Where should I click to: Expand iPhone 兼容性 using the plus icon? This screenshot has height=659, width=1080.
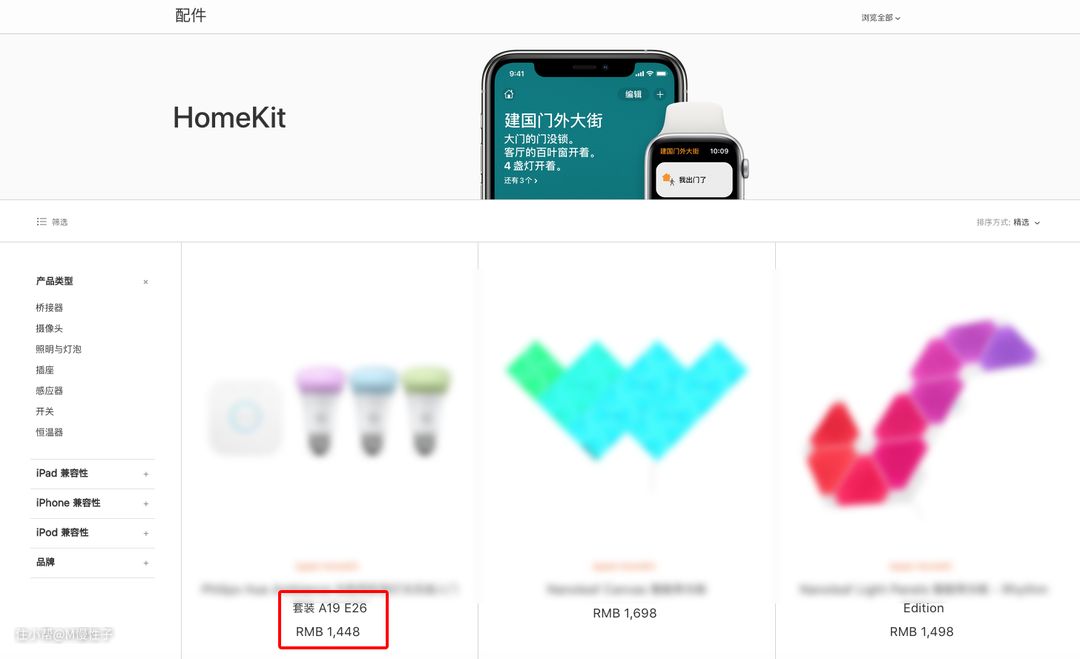(x=145, y=503)
